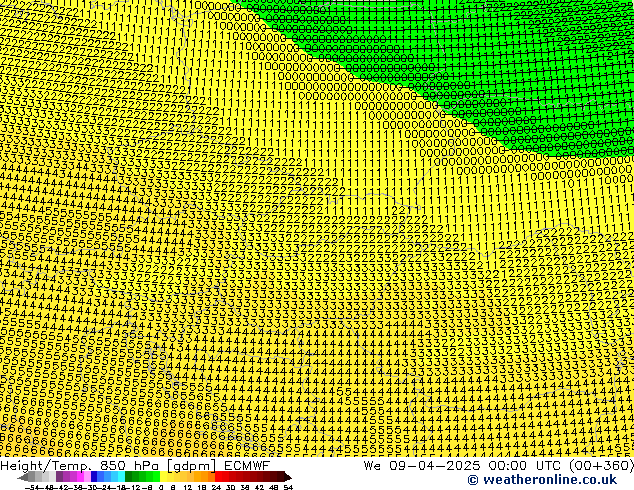
Task: Click the legend label 54
Action: tap(288, 488)
